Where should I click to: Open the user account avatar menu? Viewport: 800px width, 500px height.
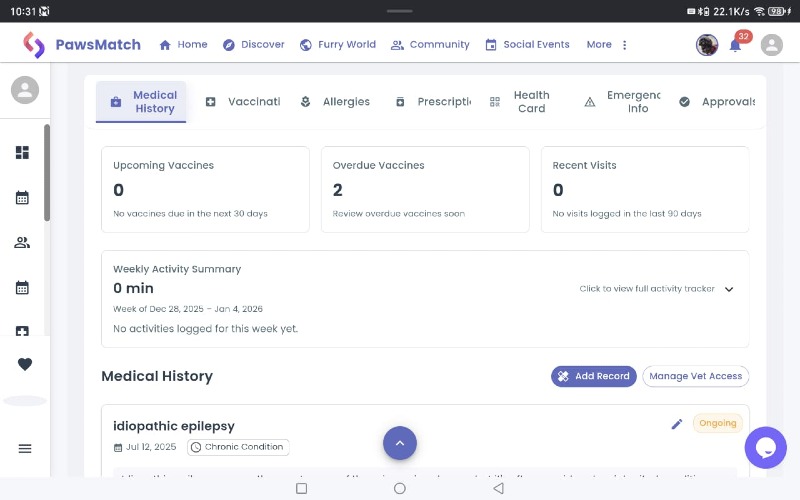tap(771, 45)
